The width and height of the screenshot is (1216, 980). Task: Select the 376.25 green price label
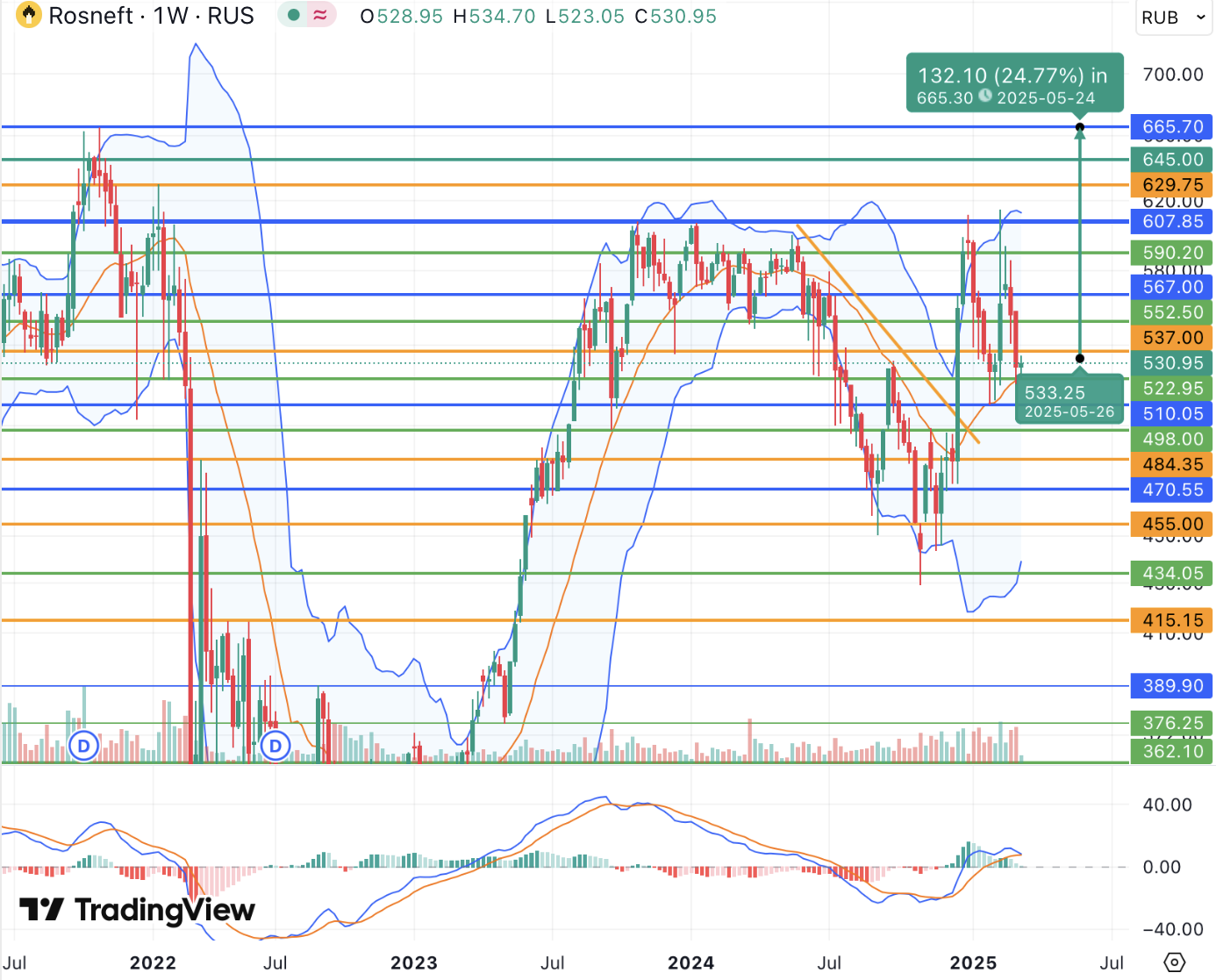[1172, 723]
